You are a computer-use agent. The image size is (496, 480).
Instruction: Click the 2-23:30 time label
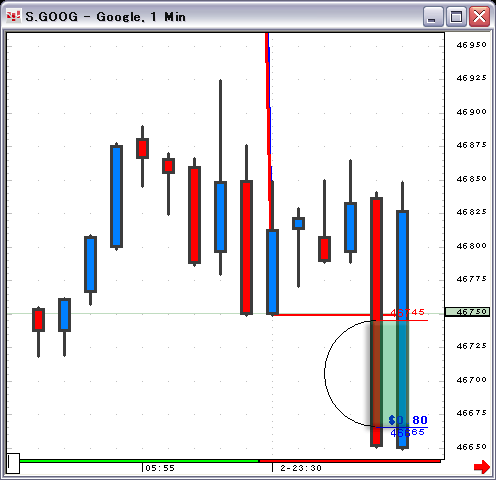click(301, 468)
